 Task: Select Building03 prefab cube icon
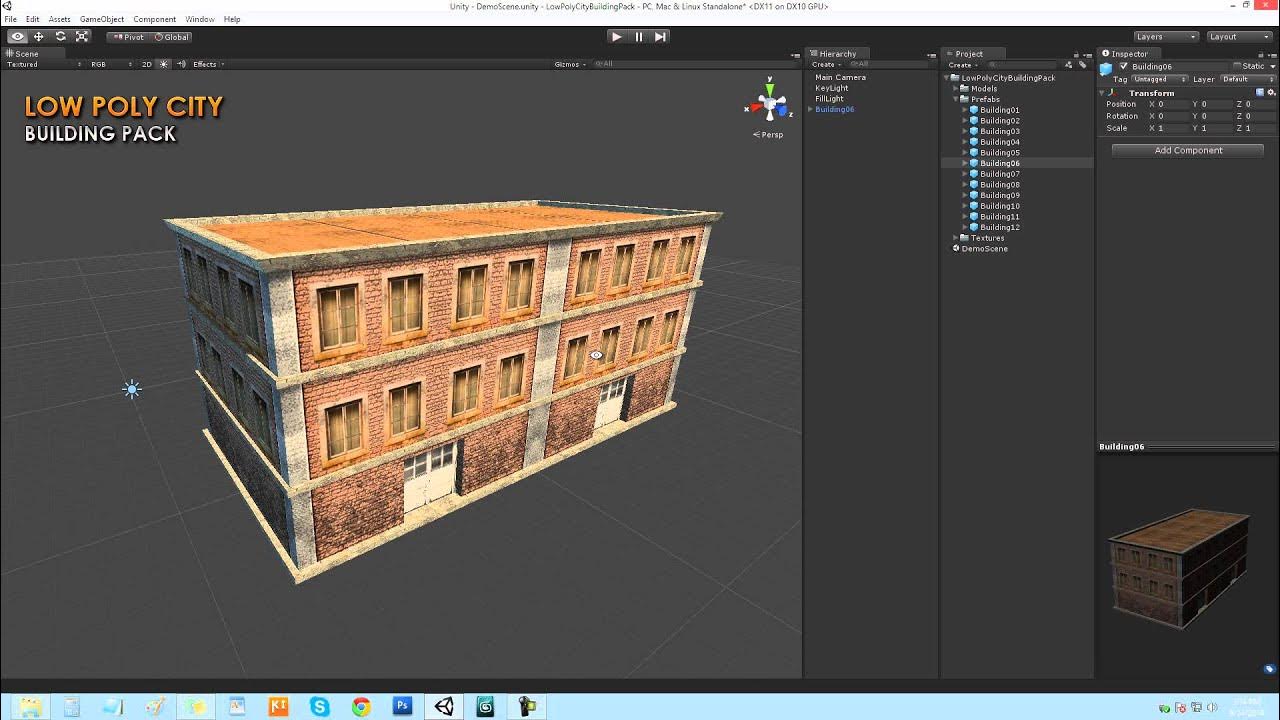point(974,131)
